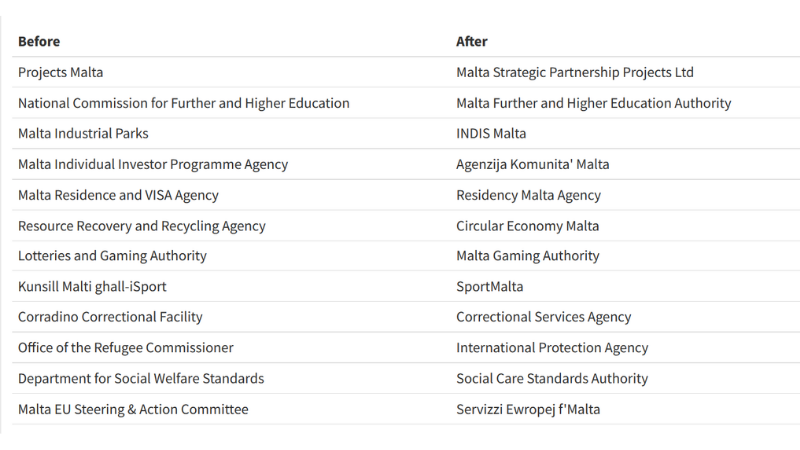Click "Servizzi Ewropej f'Malta" text
Image resolution: width=800 pixels, height=450 pixels.
click(528, 409)
